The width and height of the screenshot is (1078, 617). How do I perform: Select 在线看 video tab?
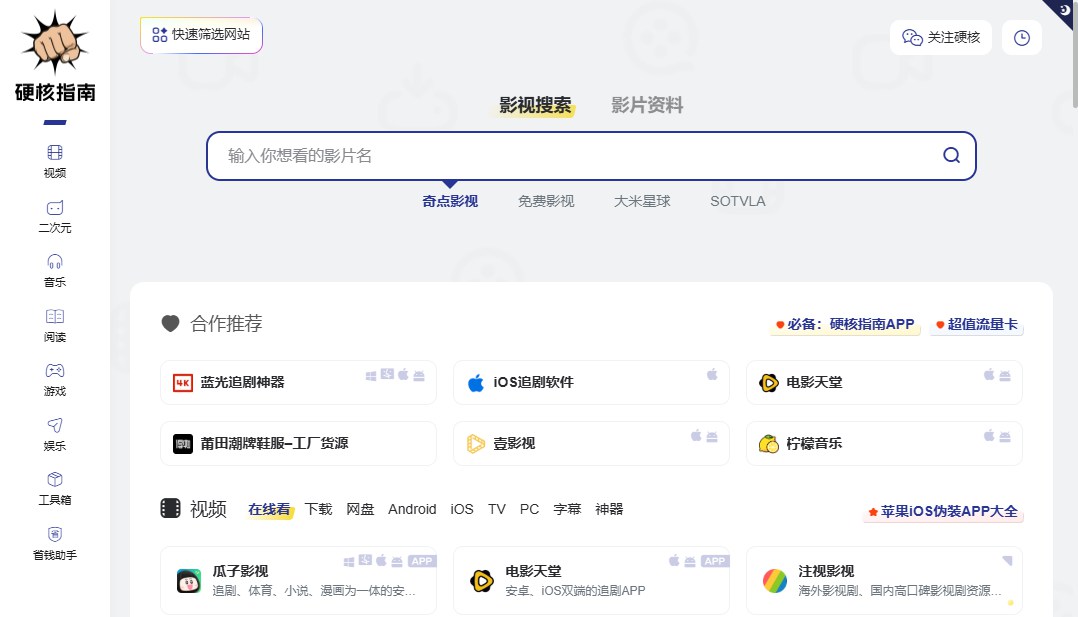point(269,509)
